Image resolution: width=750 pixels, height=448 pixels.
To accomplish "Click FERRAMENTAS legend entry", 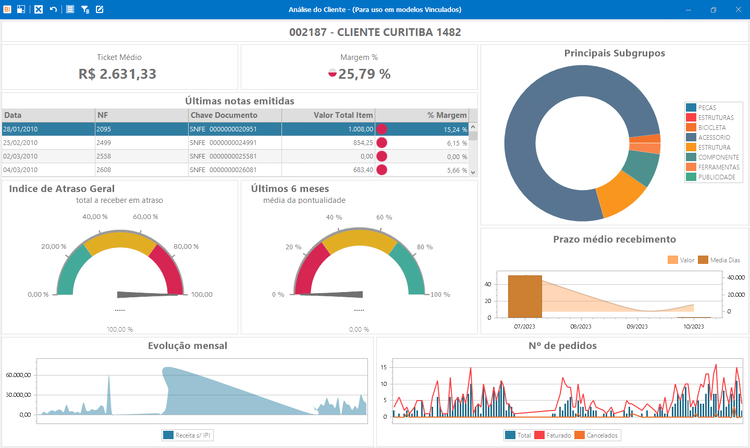I will point(713,167).
